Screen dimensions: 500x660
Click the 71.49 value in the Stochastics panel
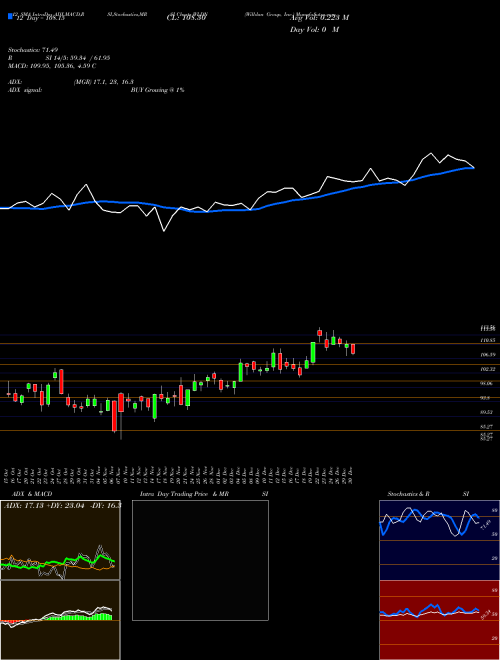coord(485,525)
